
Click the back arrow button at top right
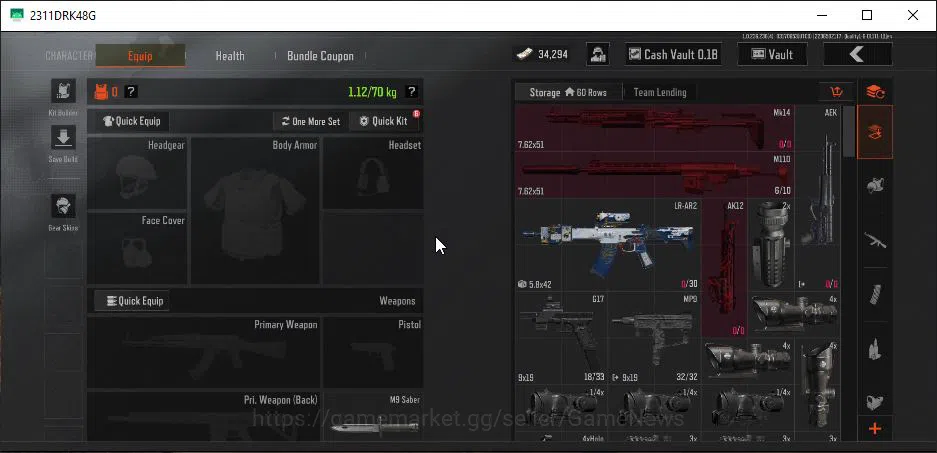tap(858, 54)
